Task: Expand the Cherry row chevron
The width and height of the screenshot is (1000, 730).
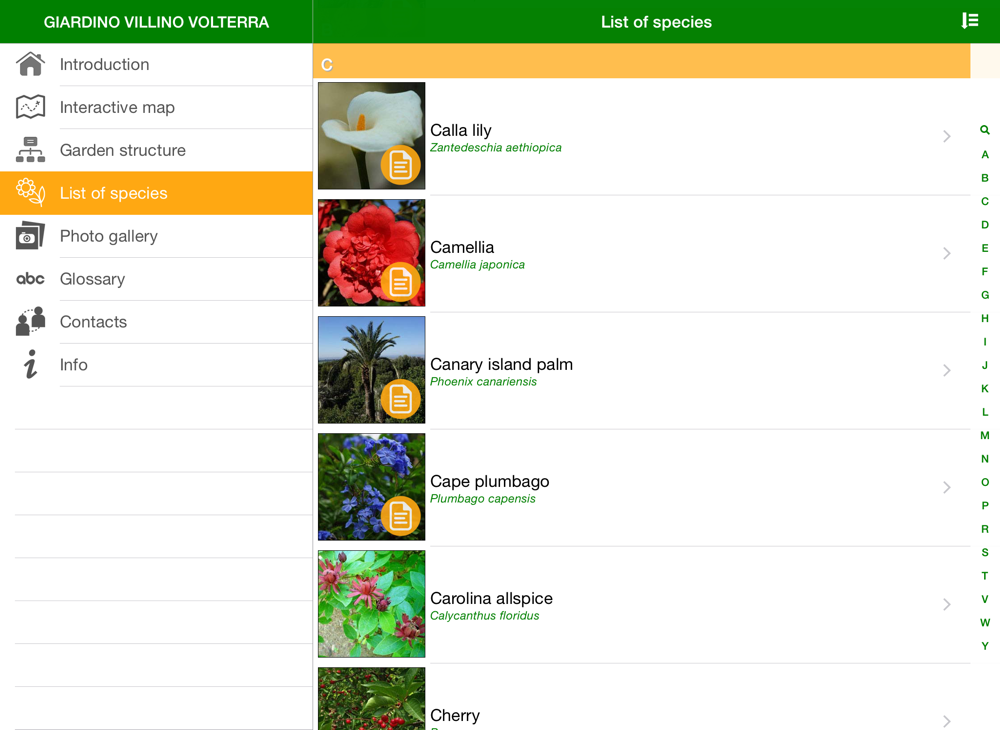Action: point(947,721)
